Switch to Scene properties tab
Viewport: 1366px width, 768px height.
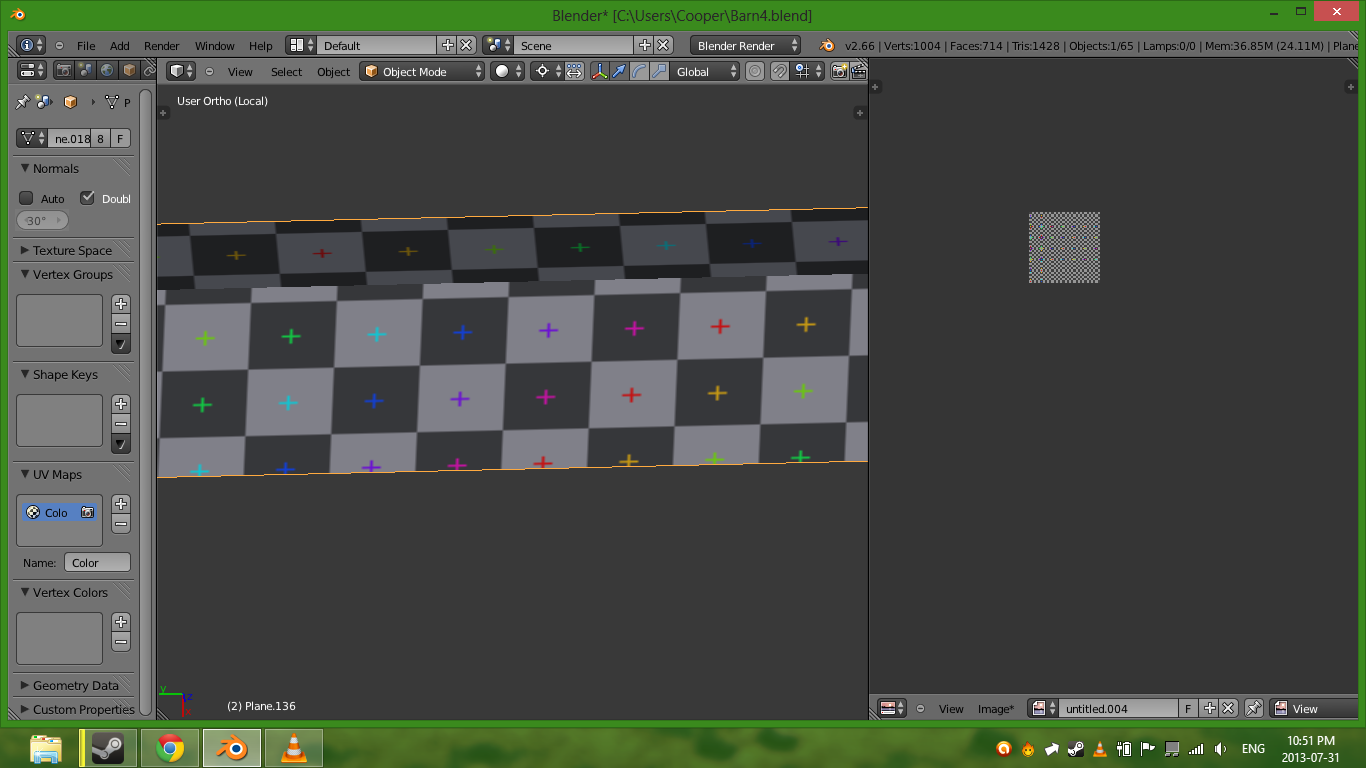pyautogui.click(x=85, y=70)
